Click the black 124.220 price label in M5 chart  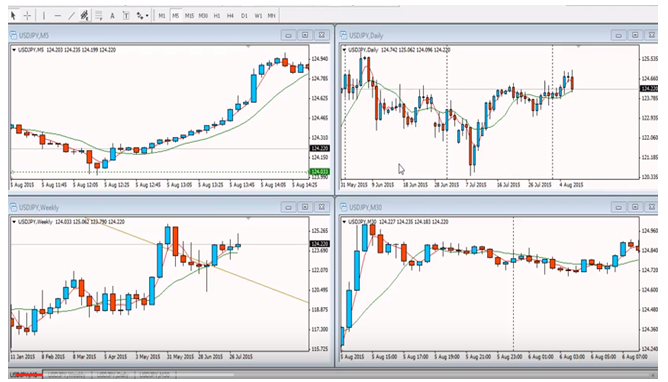320,148
